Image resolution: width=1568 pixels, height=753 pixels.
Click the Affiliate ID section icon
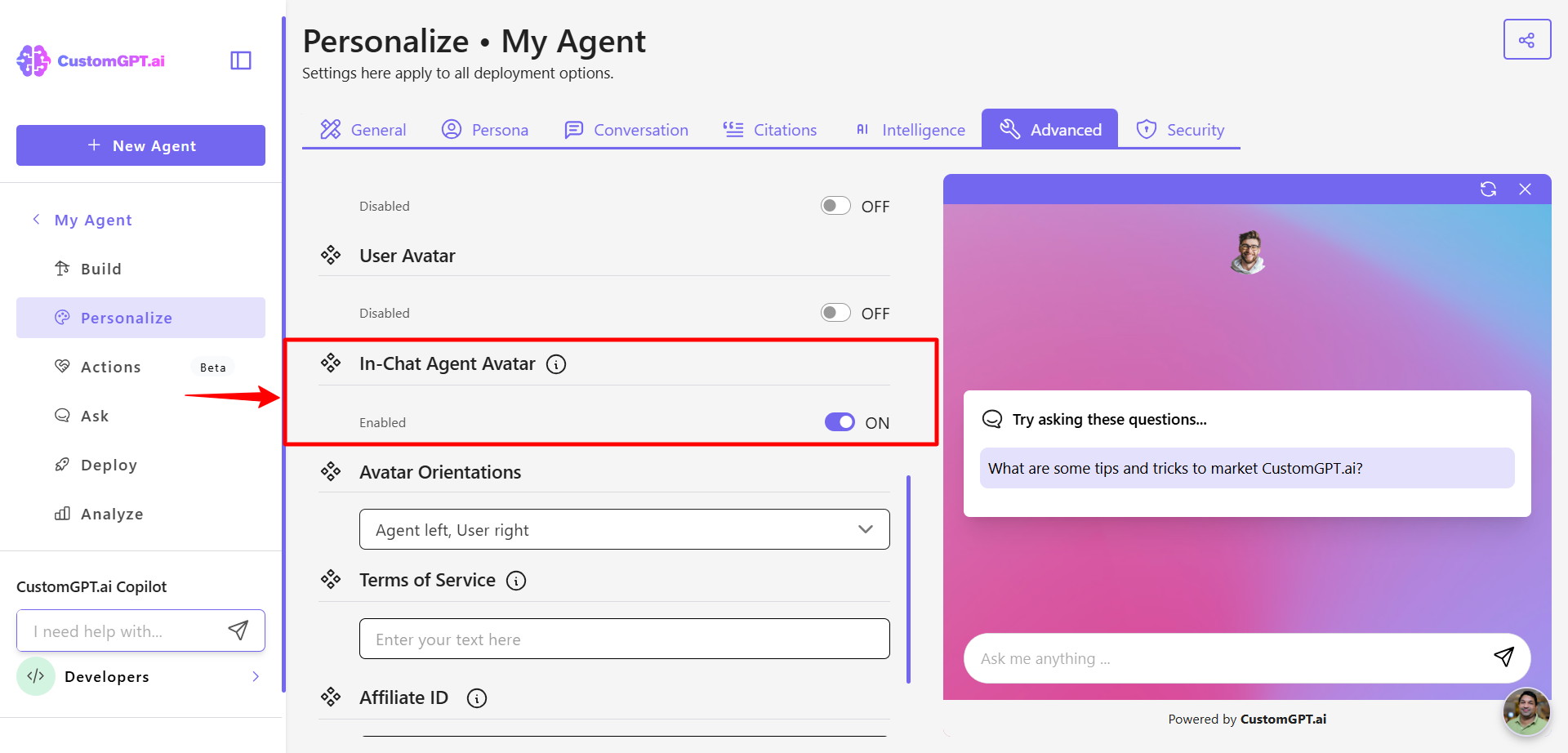coord(331,697)
